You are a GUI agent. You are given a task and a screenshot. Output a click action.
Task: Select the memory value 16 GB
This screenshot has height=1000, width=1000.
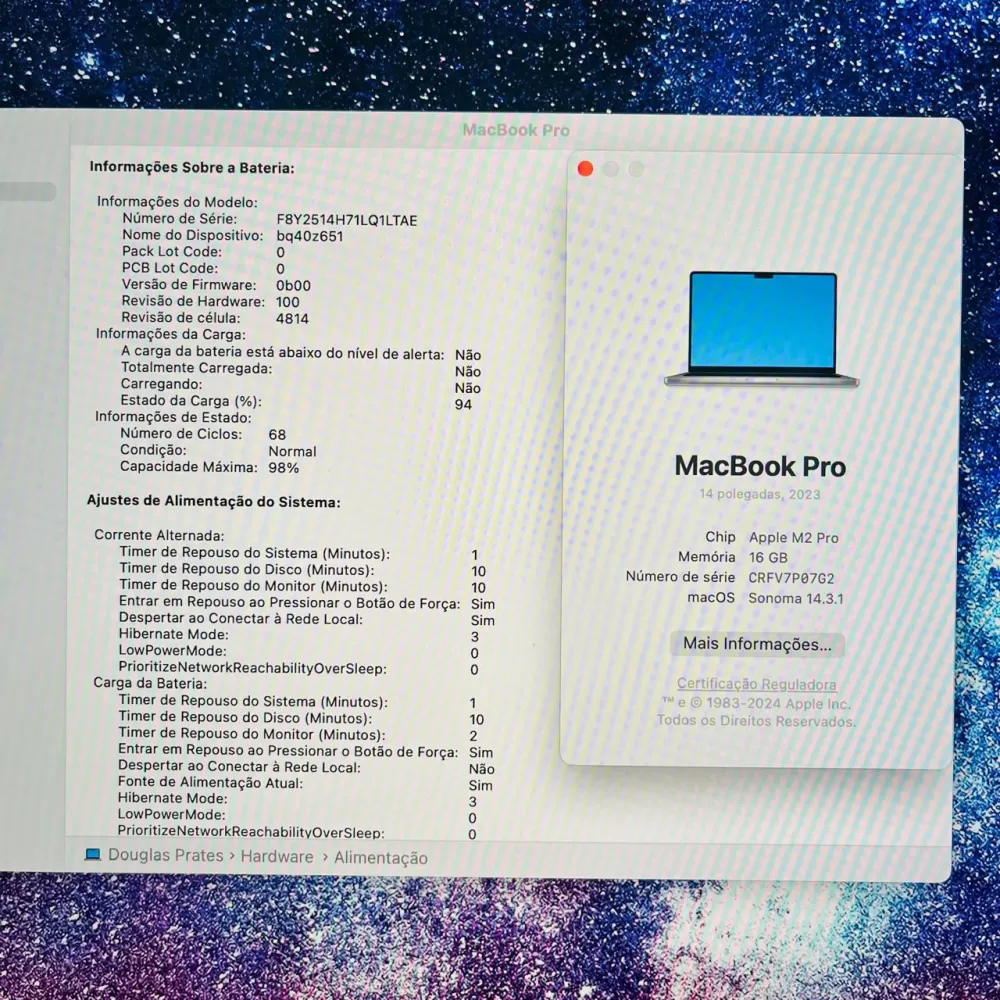pos(768,557)
